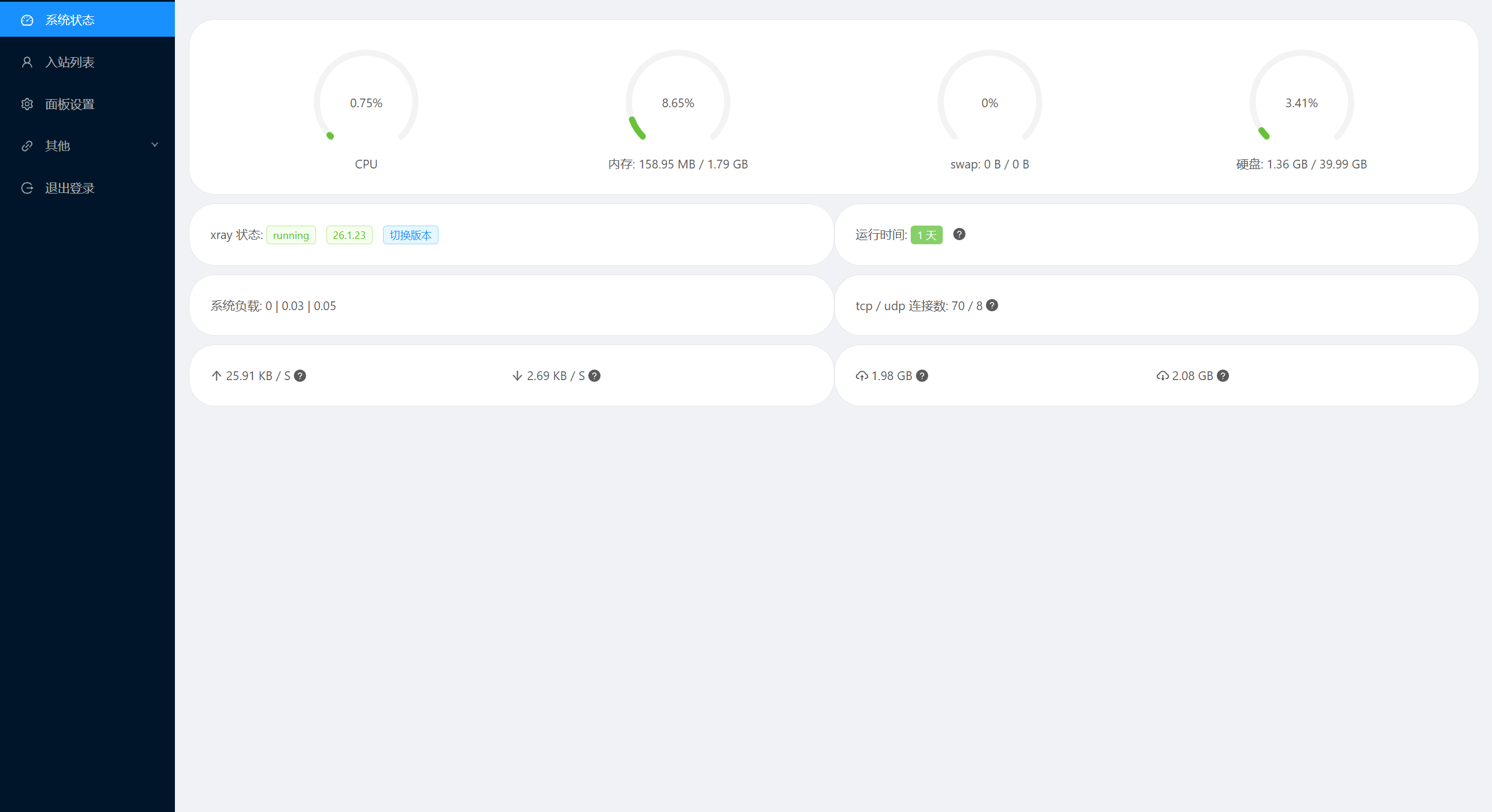Select the 系统状态 menu item
1492x812 pixels.
(x=70, y=20)
